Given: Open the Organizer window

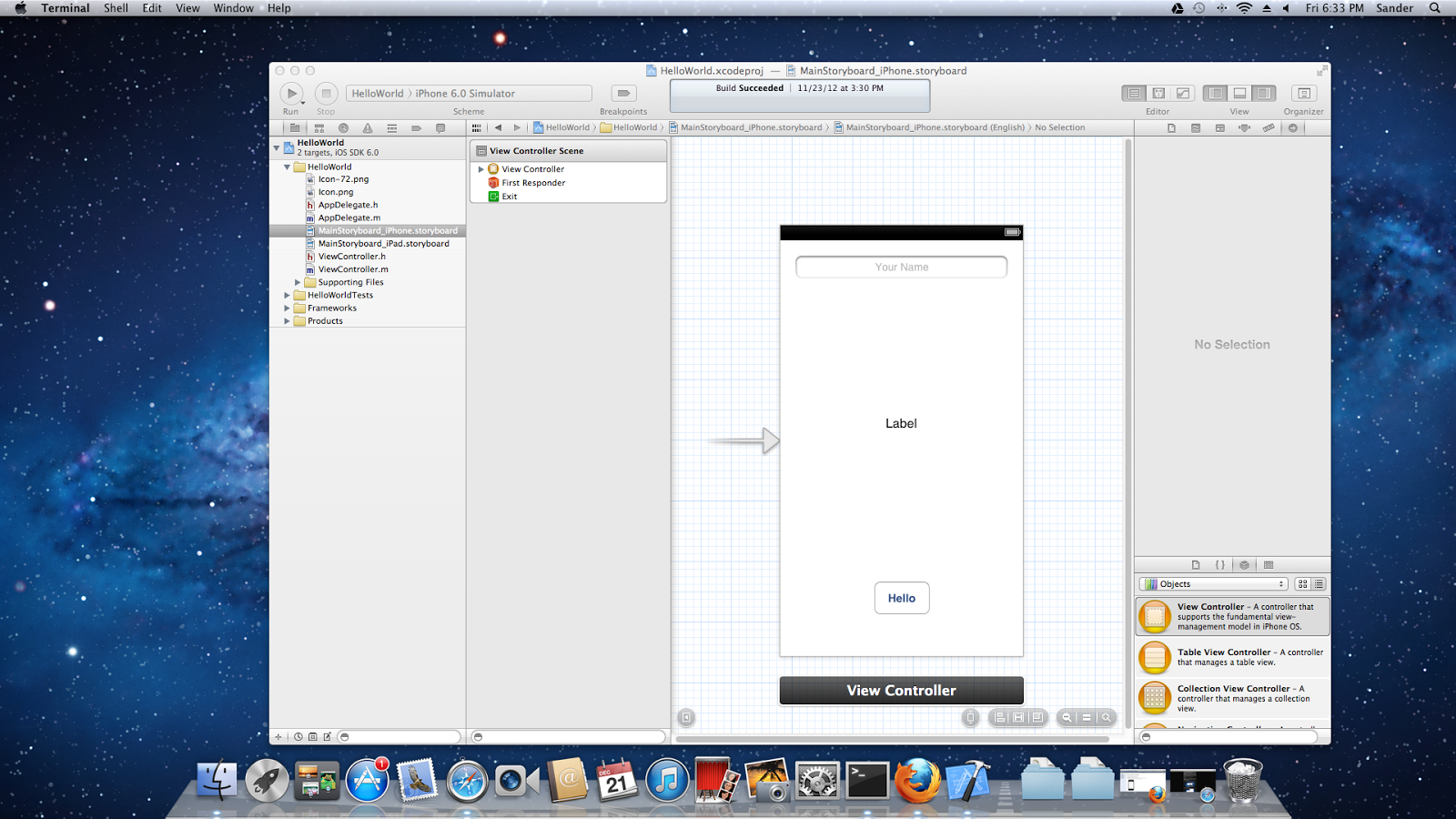Looking at the screenshot, I should [x=1303, y=93].
